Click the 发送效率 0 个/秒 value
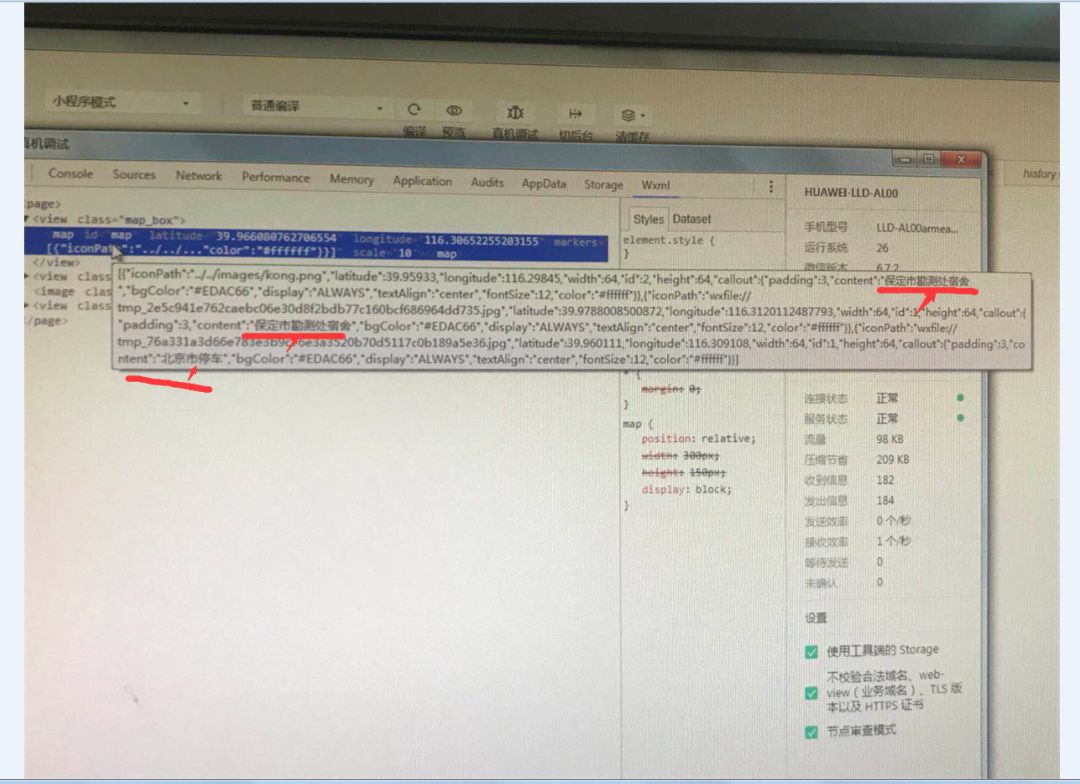This screenshot has width=1080, height=784. [893, 521]
